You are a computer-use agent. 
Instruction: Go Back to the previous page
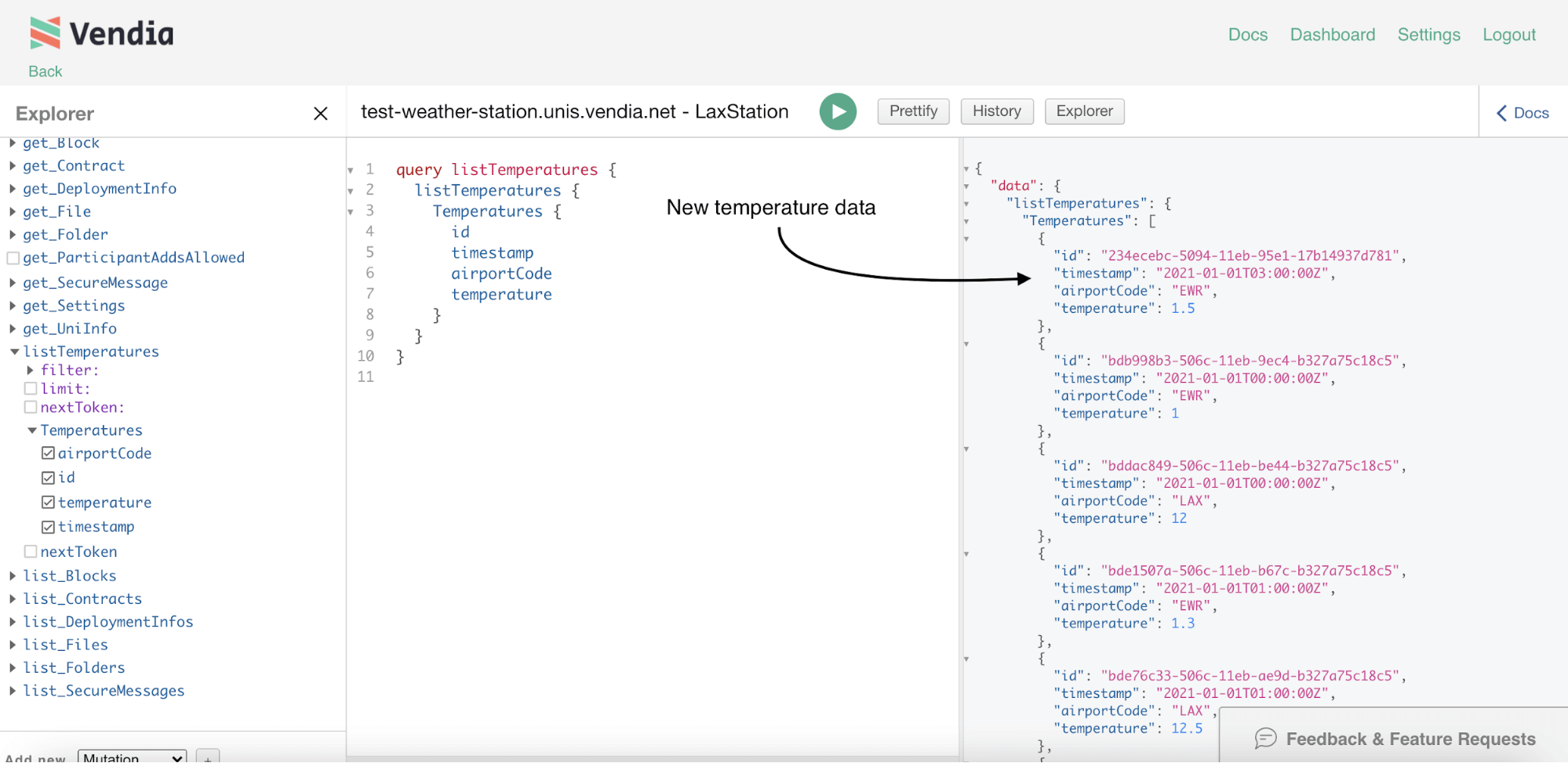[45, 71]
